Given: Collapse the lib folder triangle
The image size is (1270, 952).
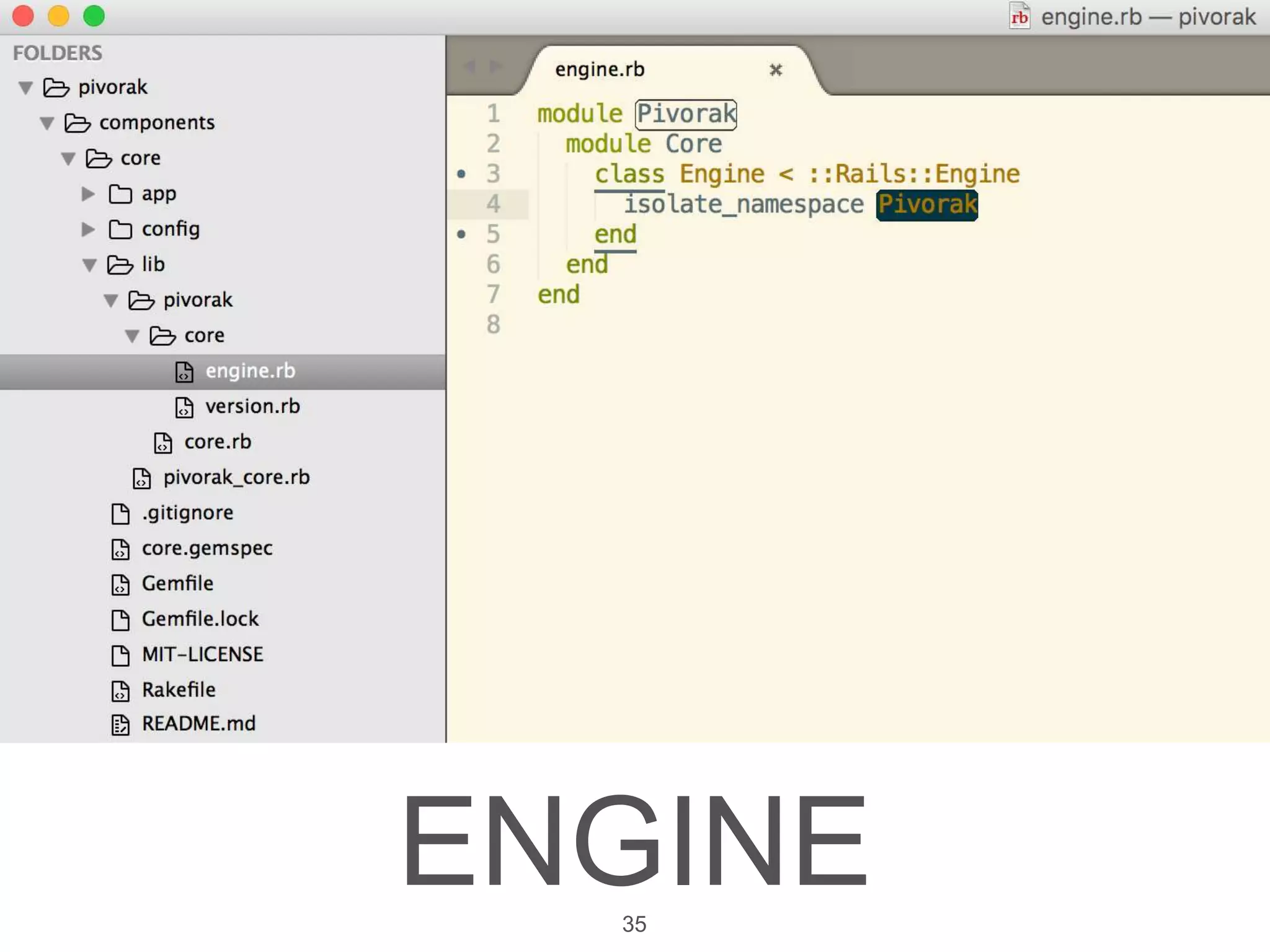Looking at the screenshot, I should (89, 265).
